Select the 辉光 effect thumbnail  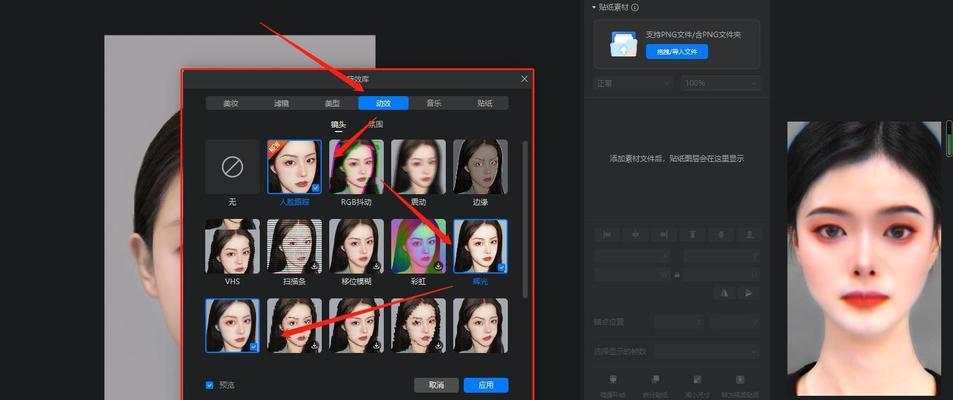tap(480, 246)
